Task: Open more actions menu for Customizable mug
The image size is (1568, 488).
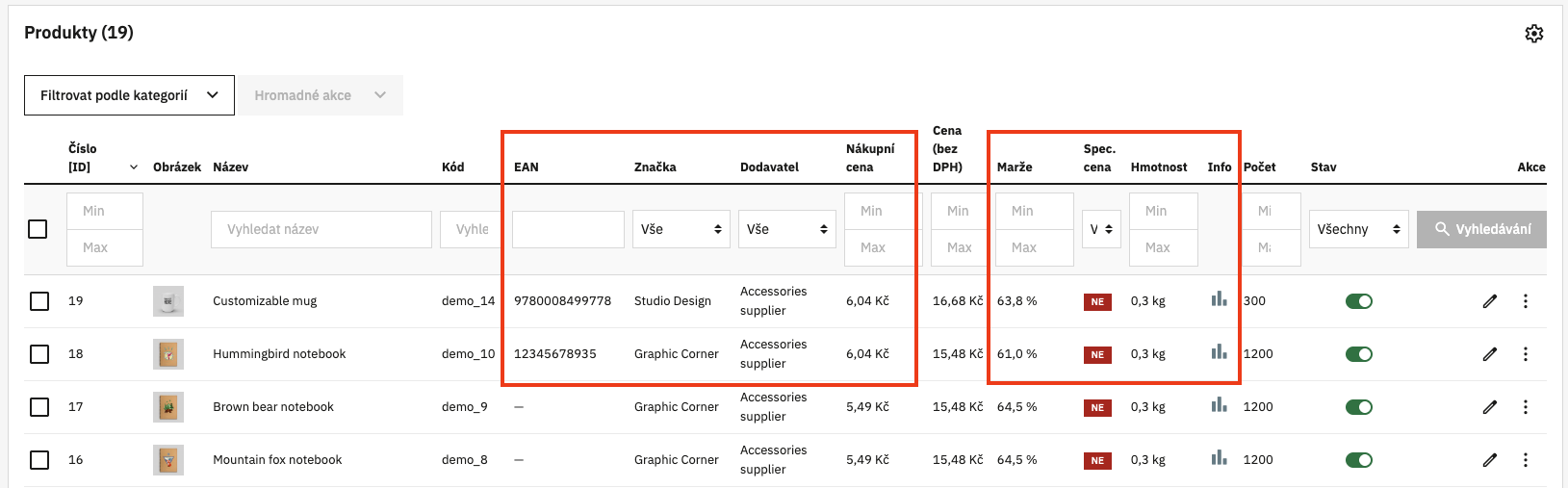Action: point(1526,301)
